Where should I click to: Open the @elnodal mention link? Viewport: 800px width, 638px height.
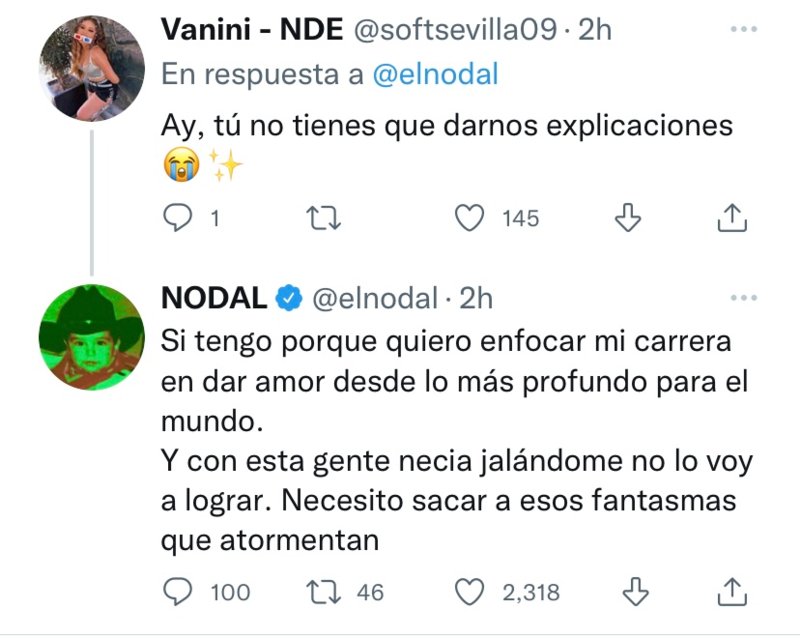435,74
